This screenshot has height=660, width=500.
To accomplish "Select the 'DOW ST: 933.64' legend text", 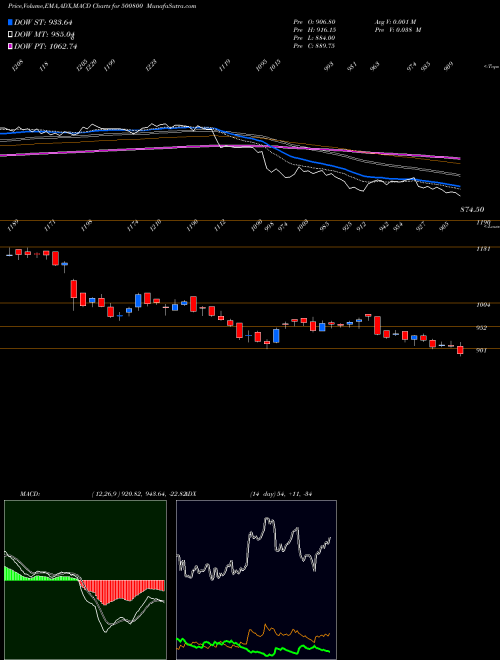I will click(45, 22).
